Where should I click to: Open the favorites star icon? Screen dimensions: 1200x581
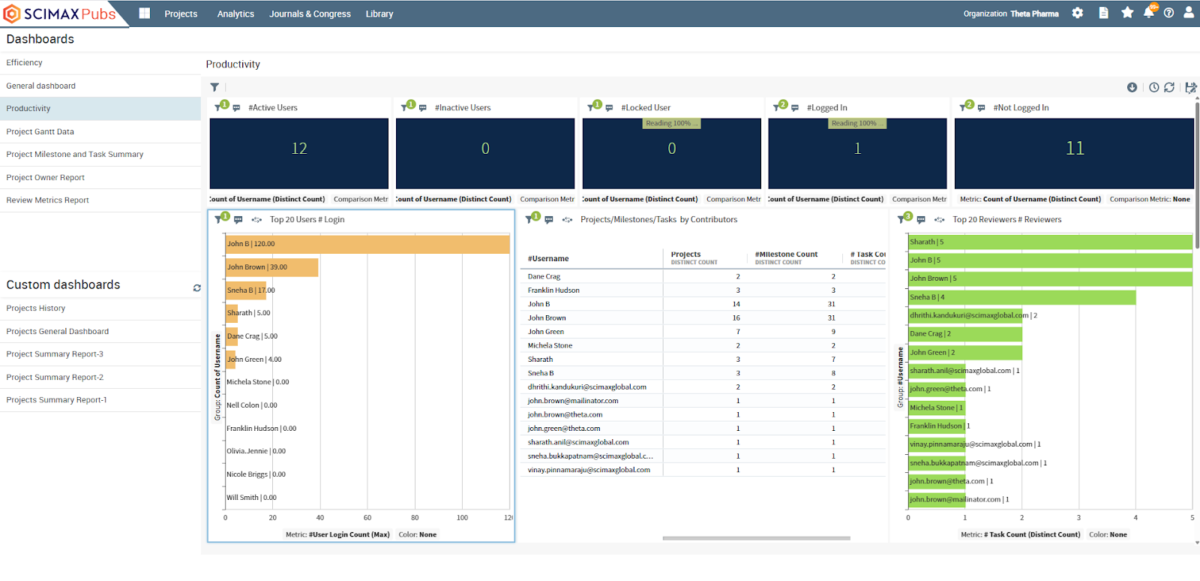[x=1127, y=13]
